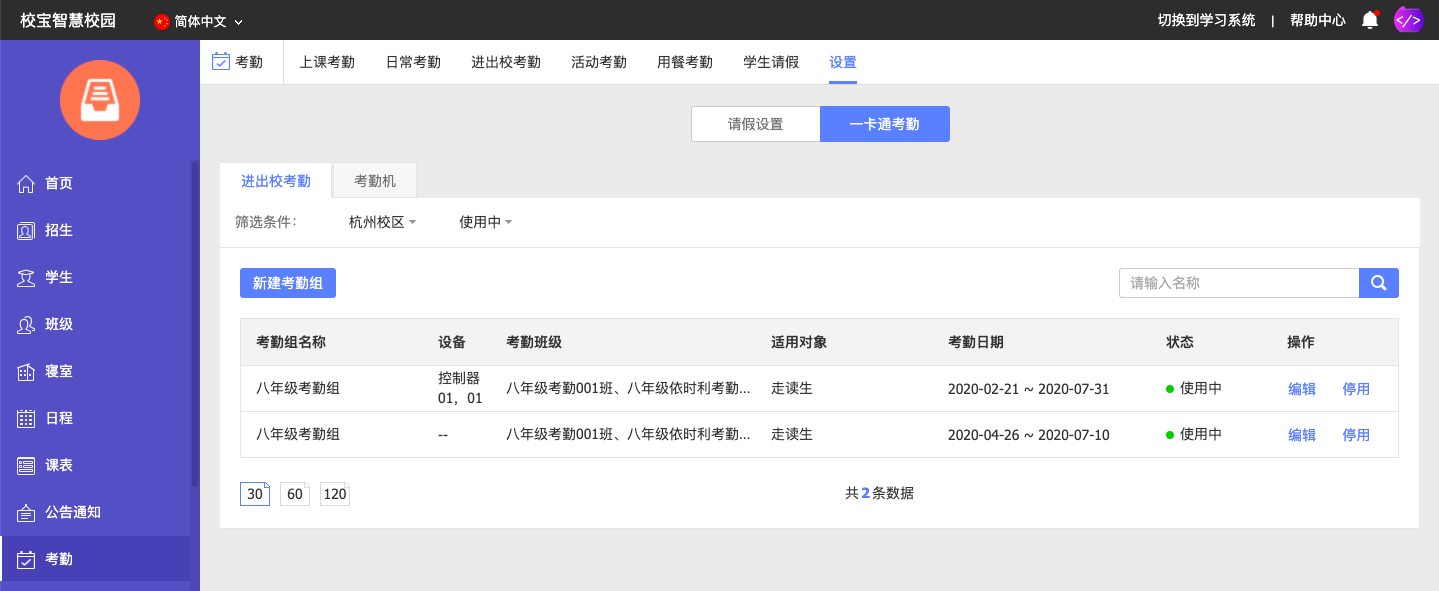Focus the 请输入名称 search field
This screenshot has width=1439, height=591.
point(1238,283)
